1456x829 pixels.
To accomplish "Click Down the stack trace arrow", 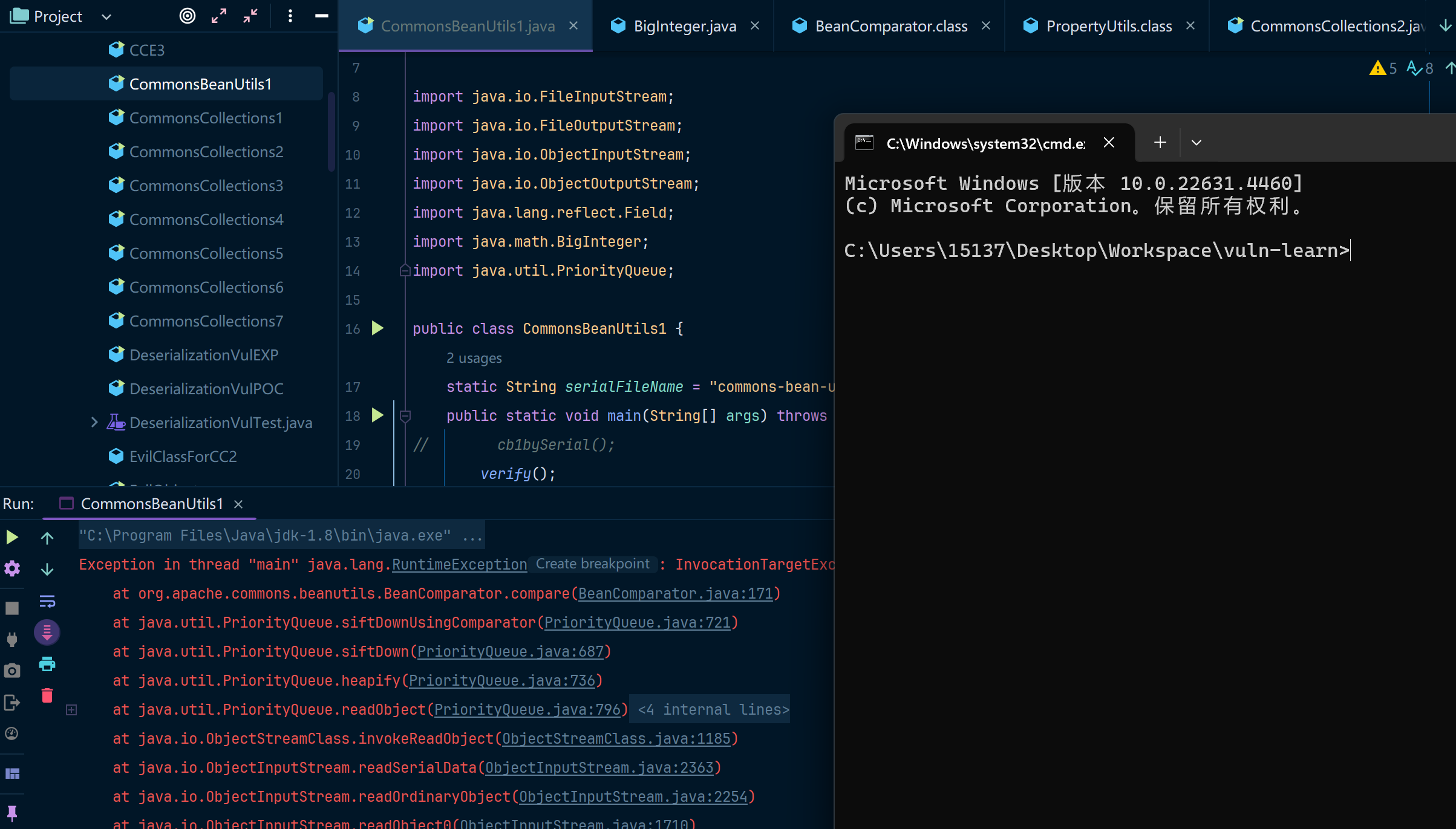I will pos(47,569).
